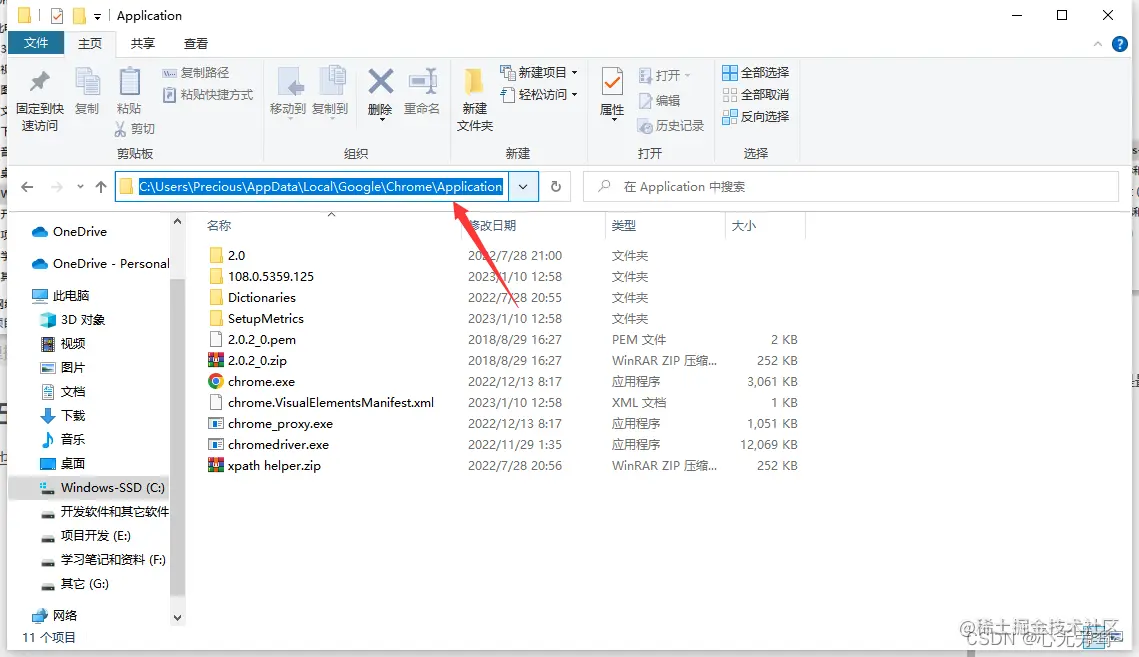Go up one folder level
The width and height of the screenshot is (1139, 657).
(x=101, y=187)
